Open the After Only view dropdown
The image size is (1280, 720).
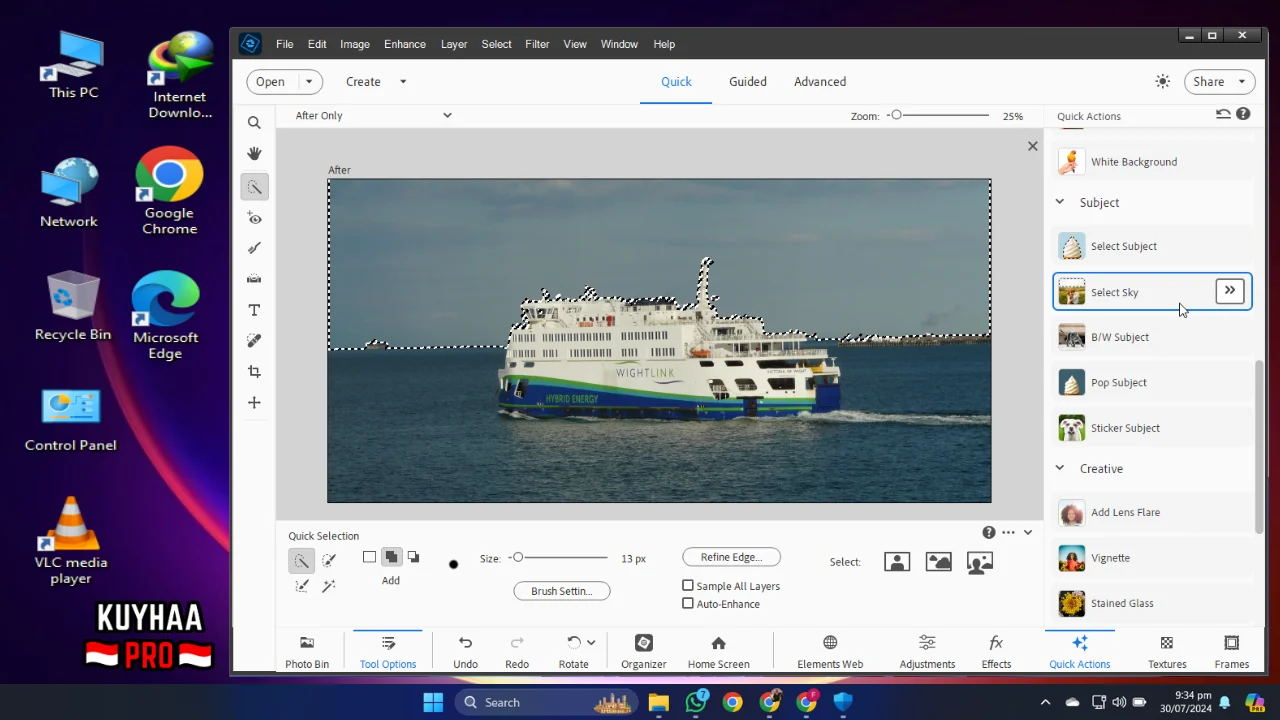tap(373, 116)
